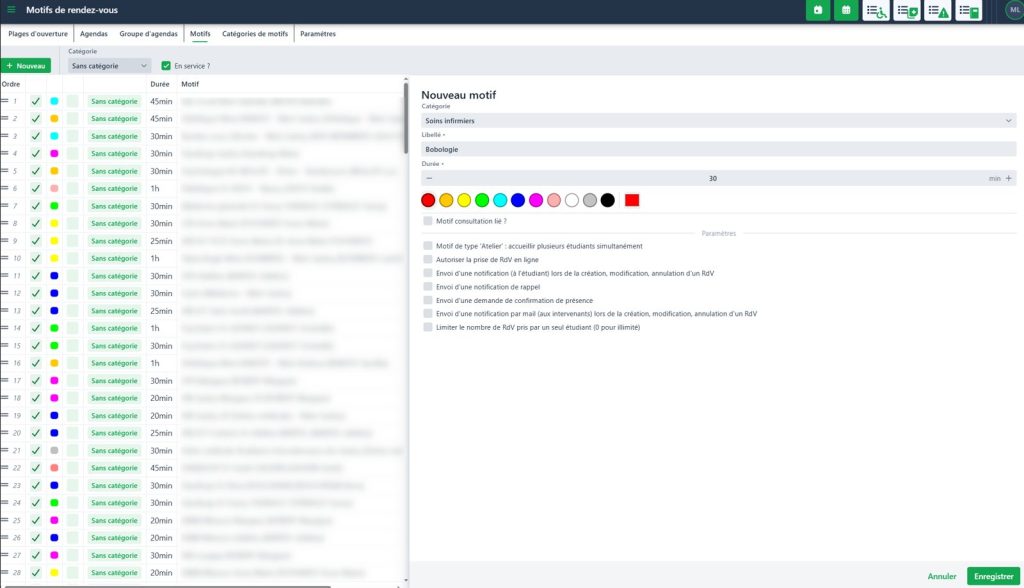Image resolution: width=1024 pixels, height=588 pixels.
Task: Open the 'Sans catégorie' filter dropdown
Action: pyautogui.click(x=109, y=66)
